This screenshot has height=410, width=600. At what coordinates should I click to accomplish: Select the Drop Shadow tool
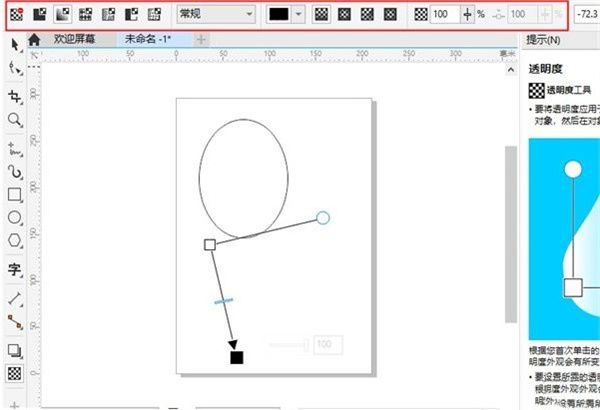point(15,350)
